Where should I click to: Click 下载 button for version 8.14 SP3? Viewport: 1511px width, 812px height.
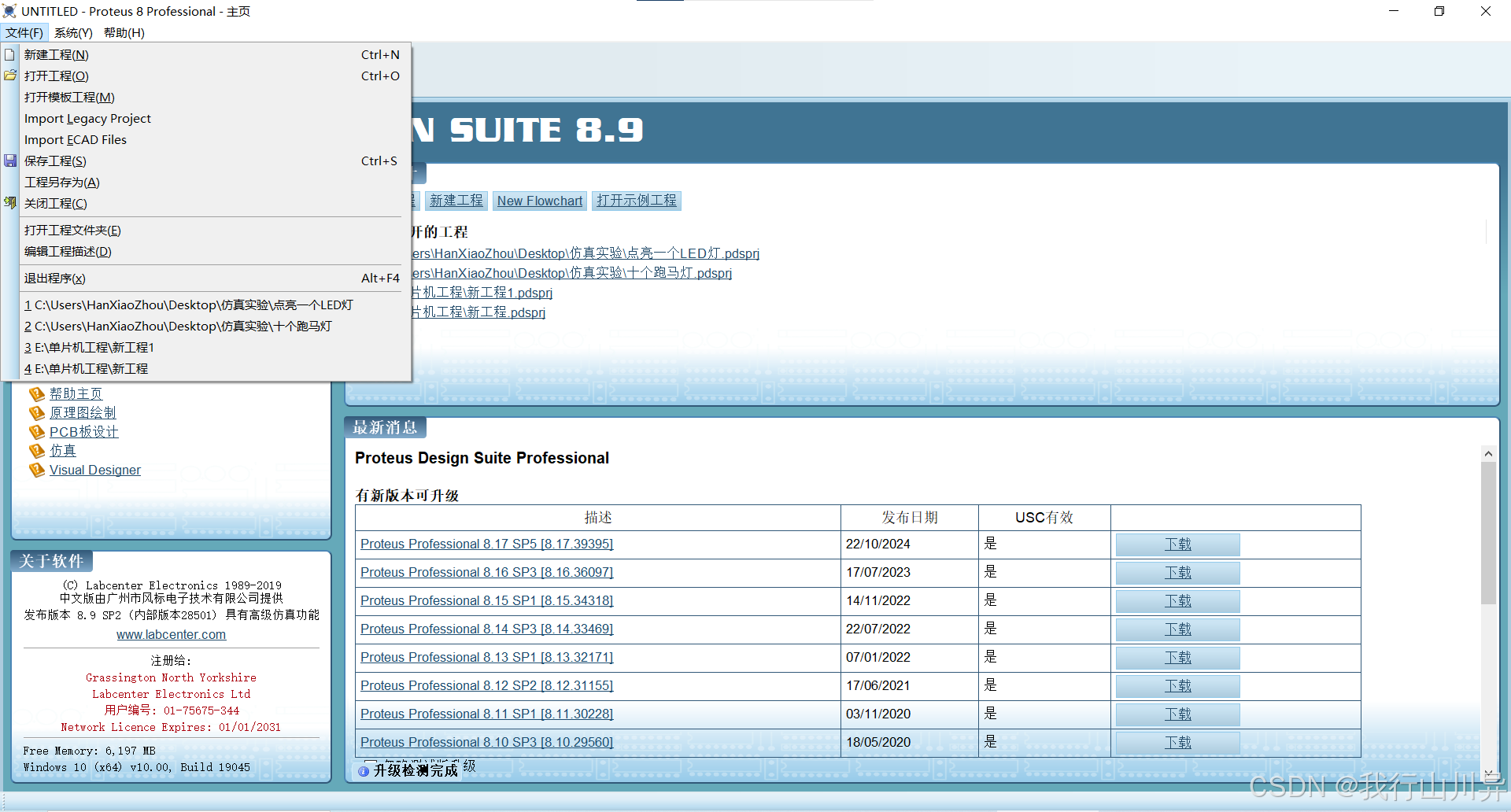click(1178, 629)
